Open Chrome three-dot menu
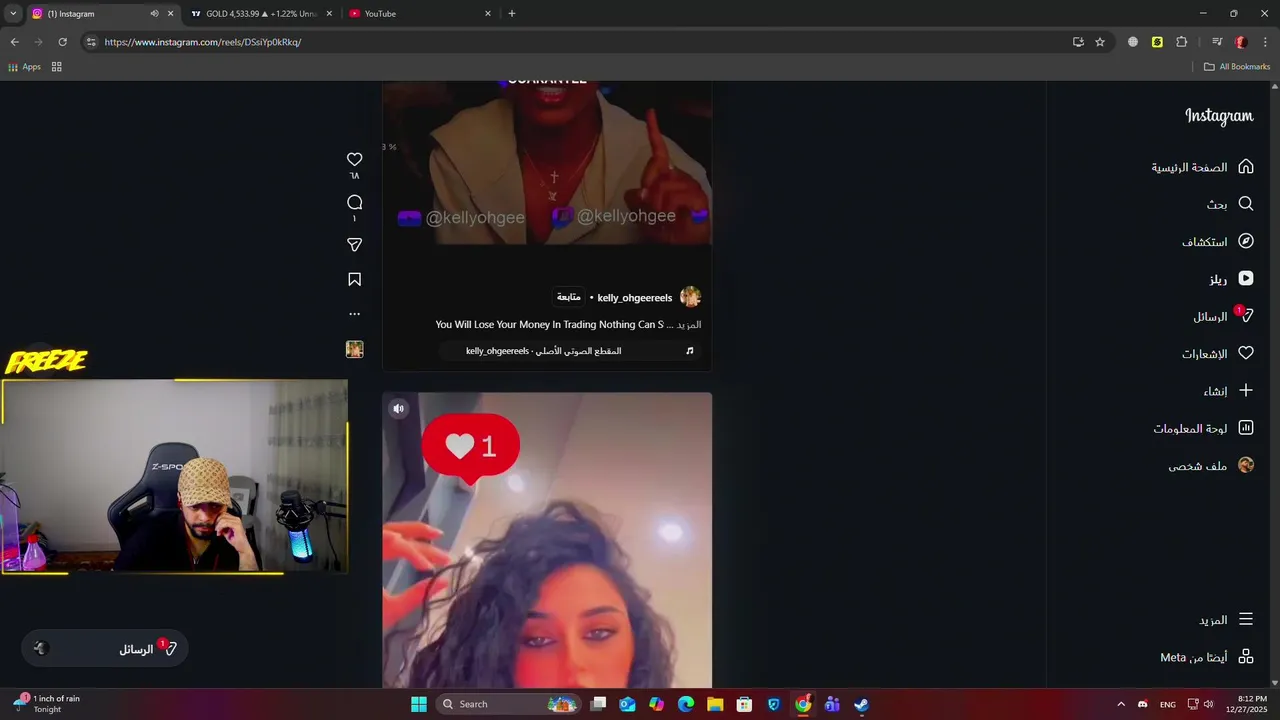 (1265, 42)
